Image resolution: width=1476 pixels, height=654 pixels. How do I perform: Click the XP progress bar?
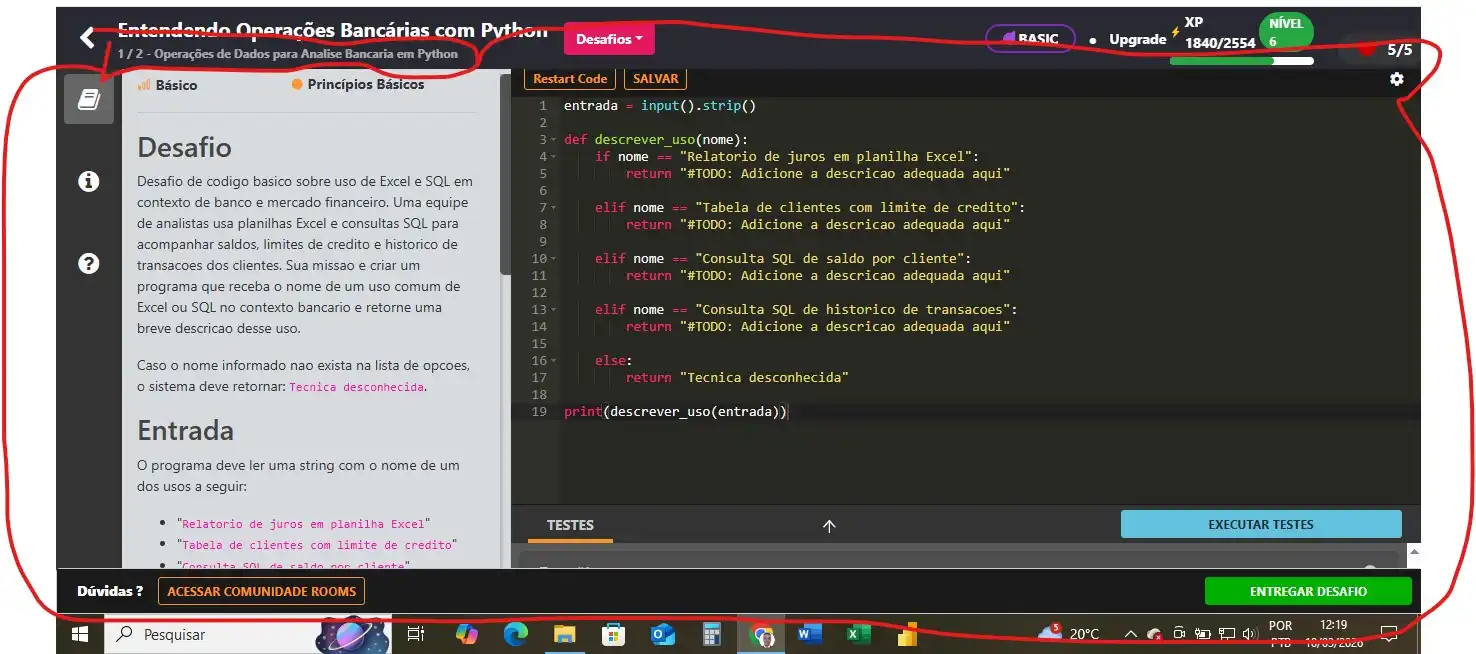1241,61
